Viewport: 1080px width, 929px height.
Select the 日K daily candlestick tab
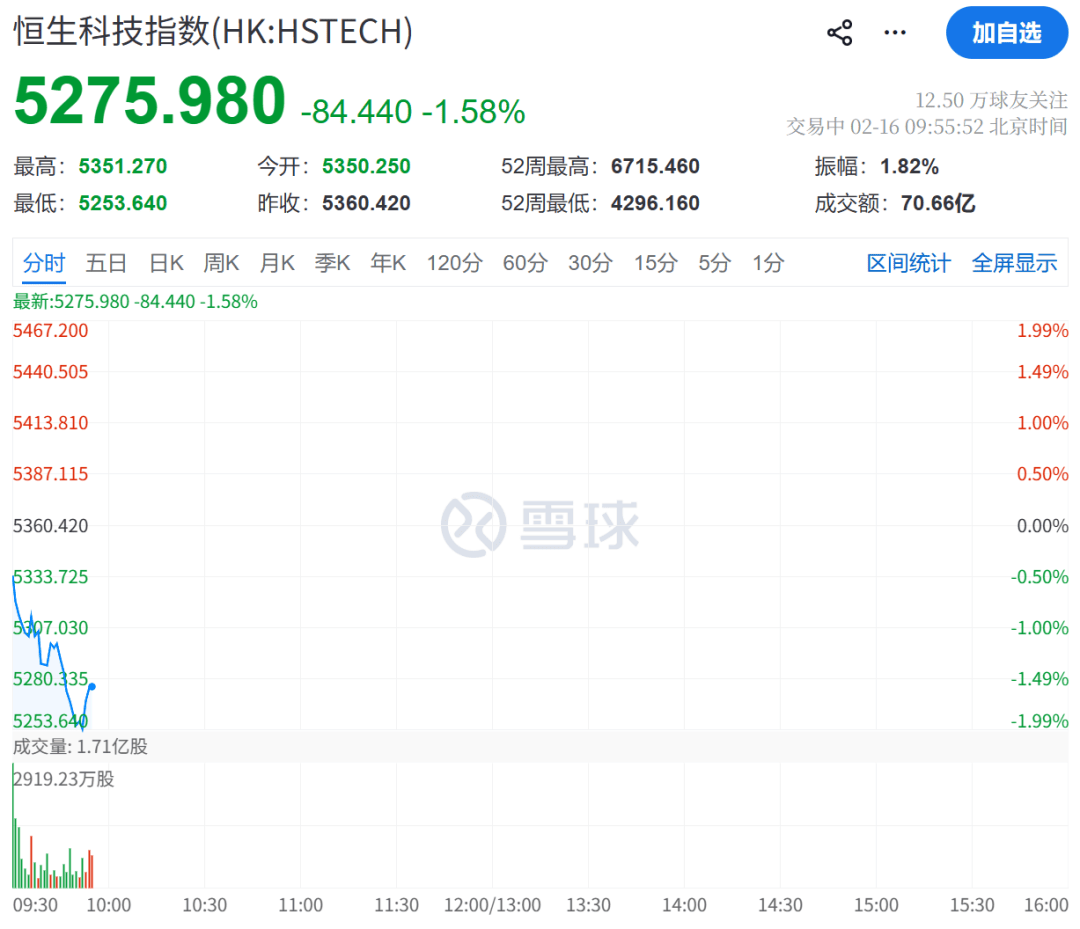pos(165,263)
